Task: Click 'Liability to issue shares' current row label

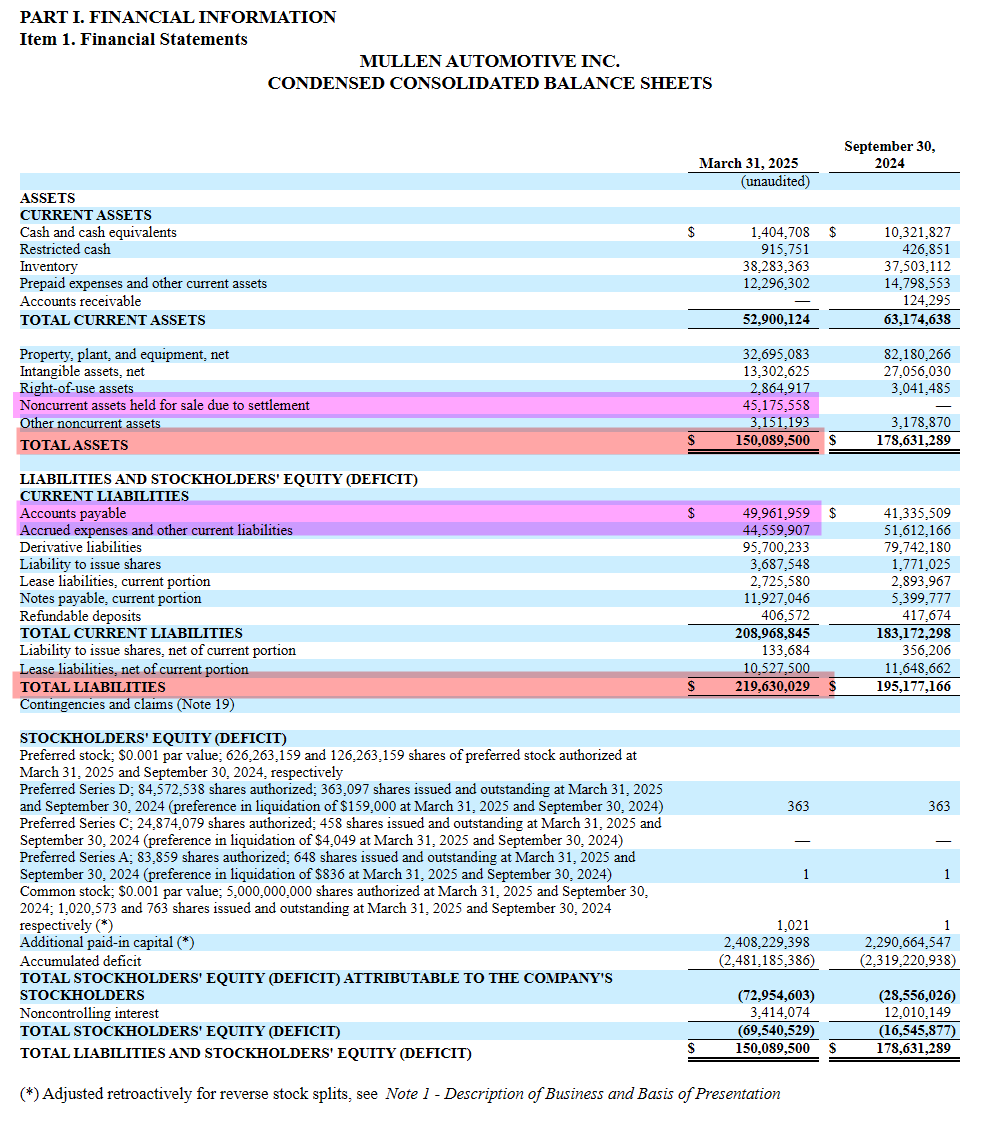Action: coord(90,565)
